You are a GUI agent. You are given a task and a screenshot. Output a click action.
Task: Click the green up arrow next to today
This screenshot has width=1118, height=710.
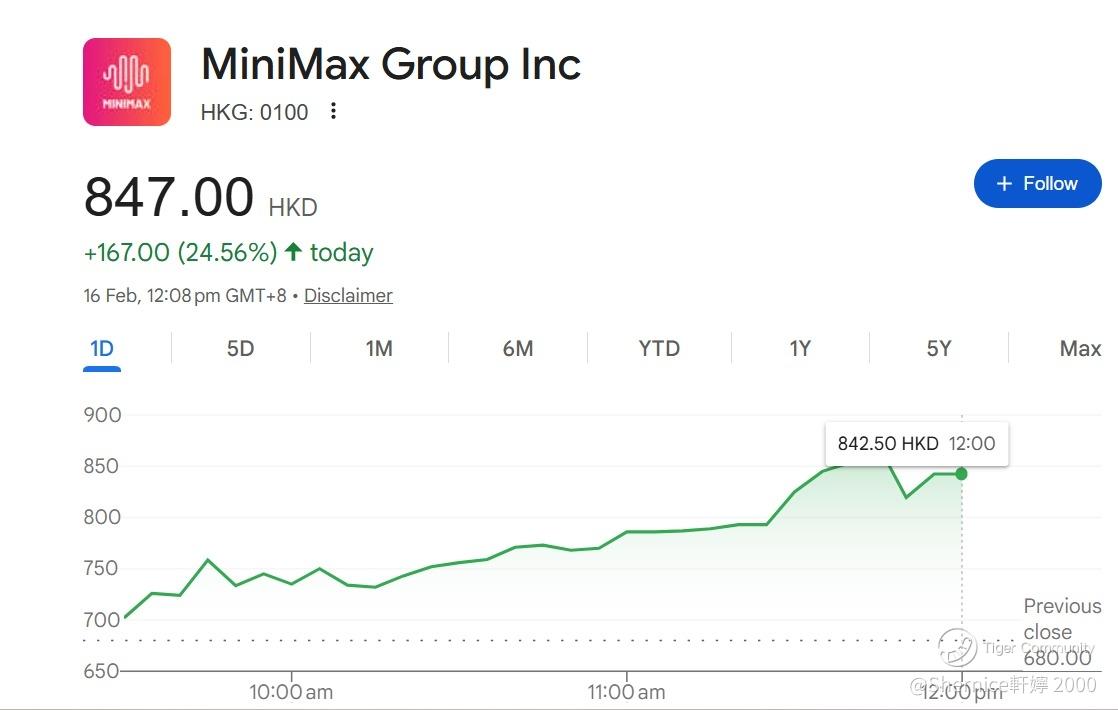click(x=293, y=252)
